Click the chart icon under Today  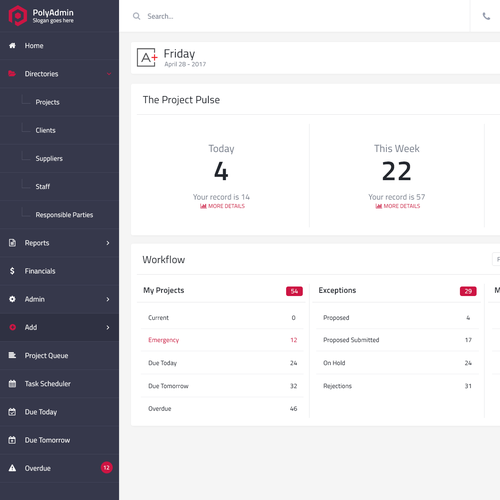(x=203, y=206)
